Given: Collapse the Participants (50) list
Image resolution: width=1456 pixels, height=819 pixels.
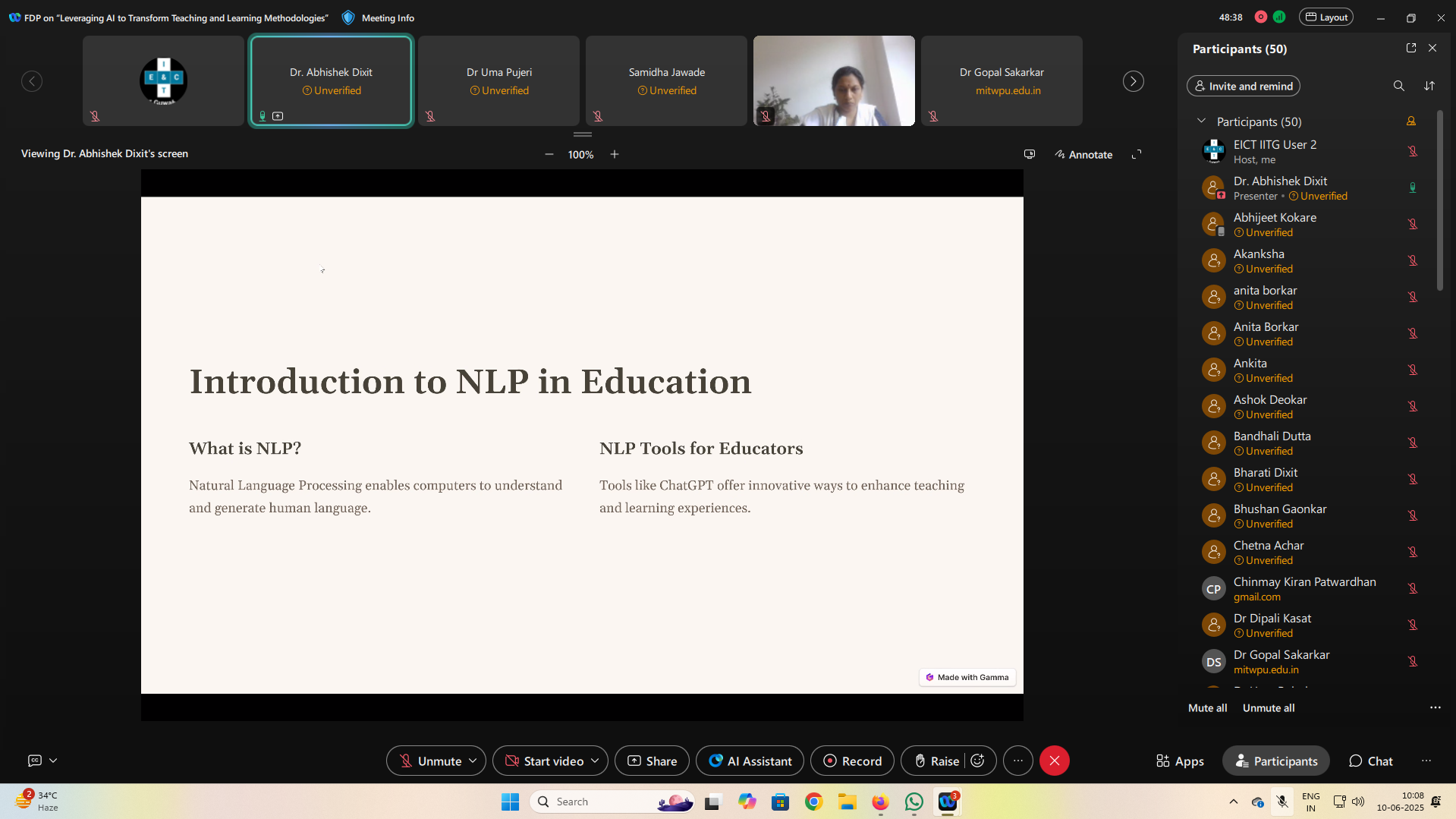Looking at the screenshot, I should [1201, 121].
